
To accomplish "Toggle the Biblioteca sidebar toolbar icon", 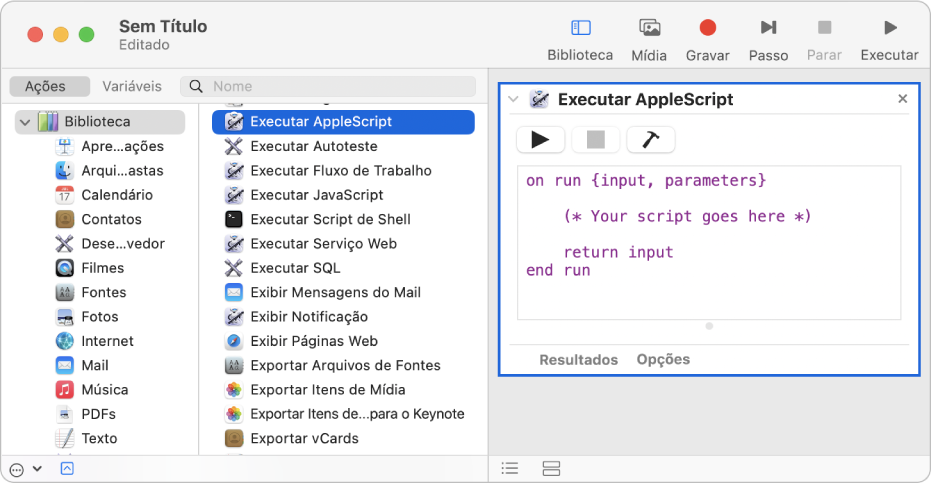I will click(x=580, y=28).
